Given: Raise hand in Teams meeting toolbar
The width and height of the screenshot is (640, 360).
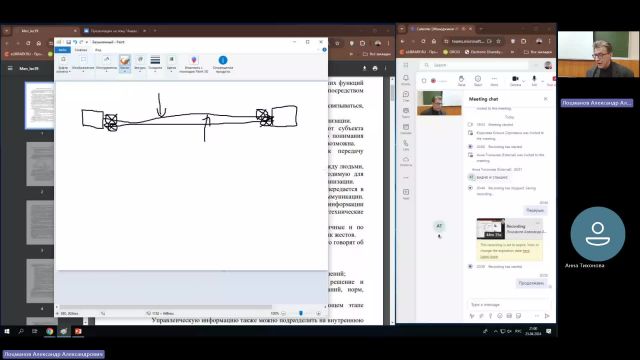Looking at the screenshot, I should point(461,80).
